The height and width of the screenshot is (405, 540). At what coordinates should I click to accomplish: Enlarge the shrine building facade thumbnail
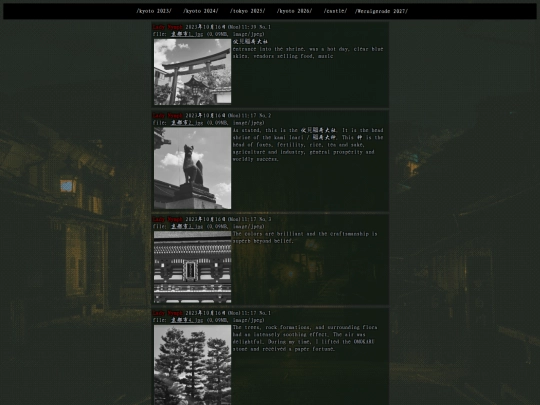click(193, 267)
